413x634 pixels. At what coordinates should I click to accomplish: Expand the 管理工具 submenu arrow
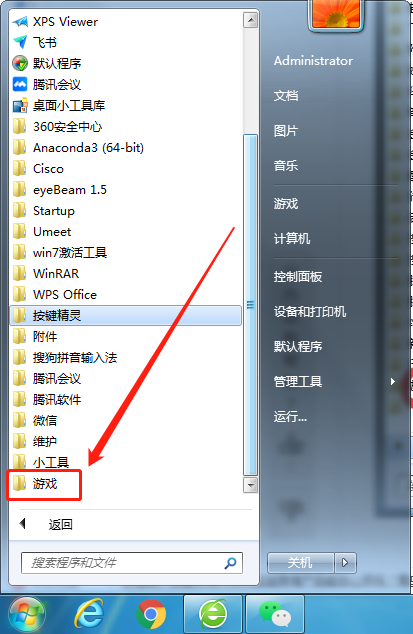[392, 381]
